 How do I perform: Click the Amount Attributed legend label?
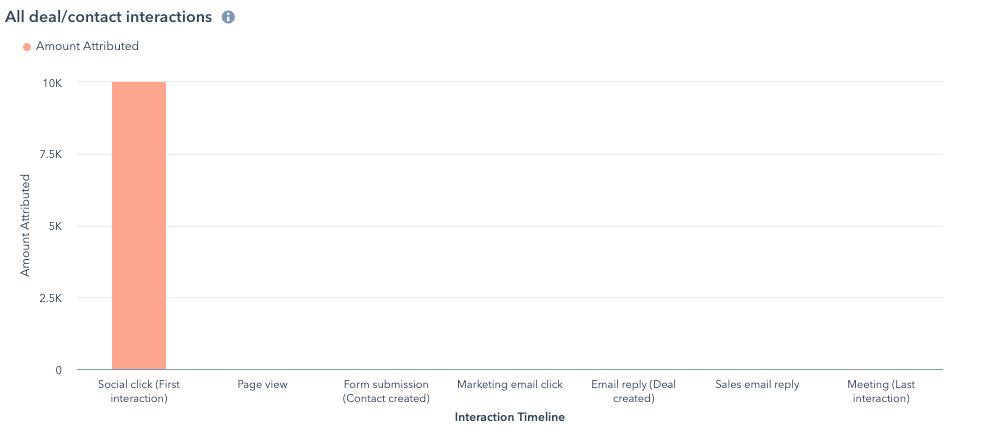87,46
